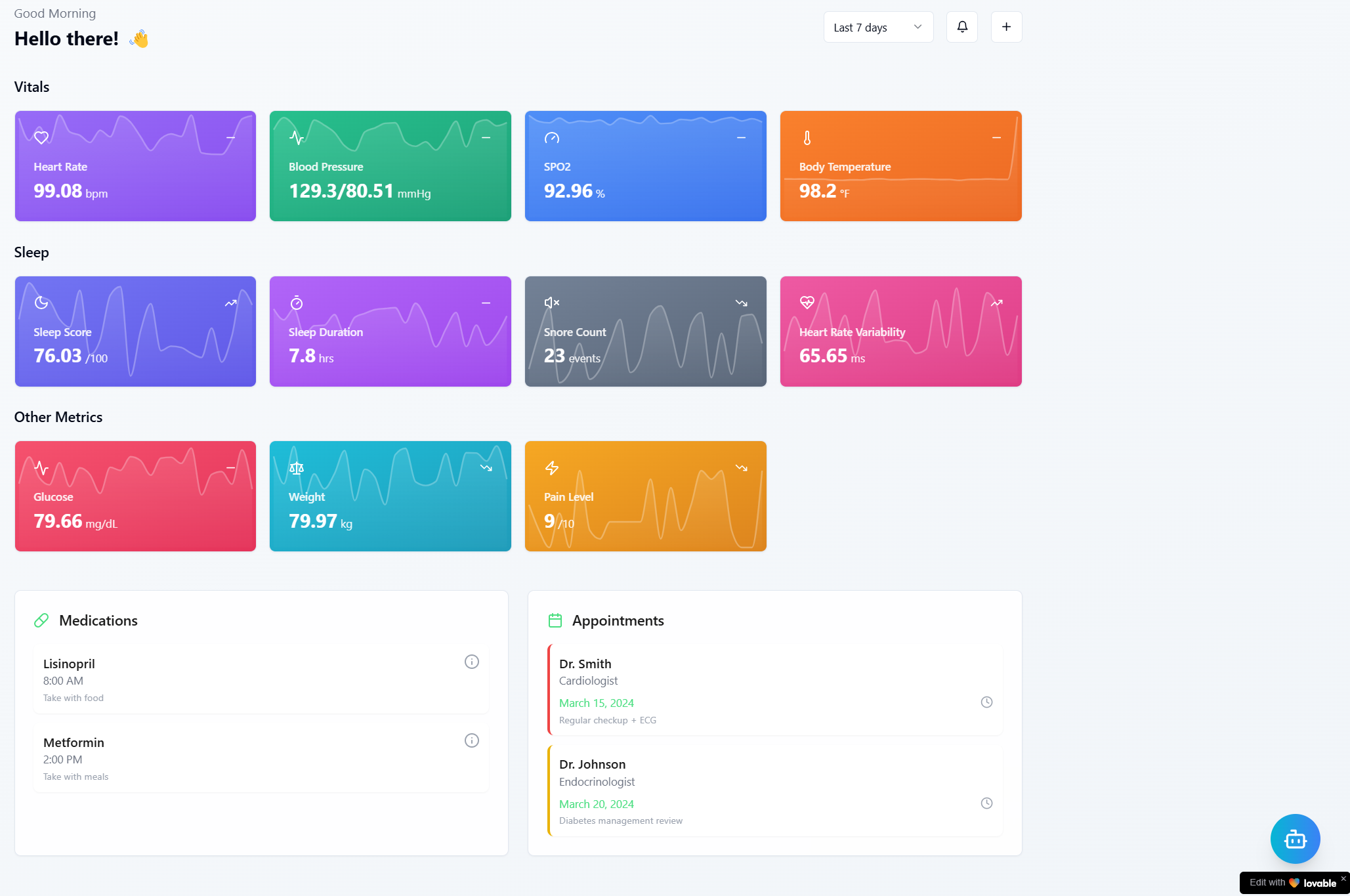Click clock icon on Dr. Johnson appointment
Viewport: 1350px width, 896px height.
(x=986, y=803)
